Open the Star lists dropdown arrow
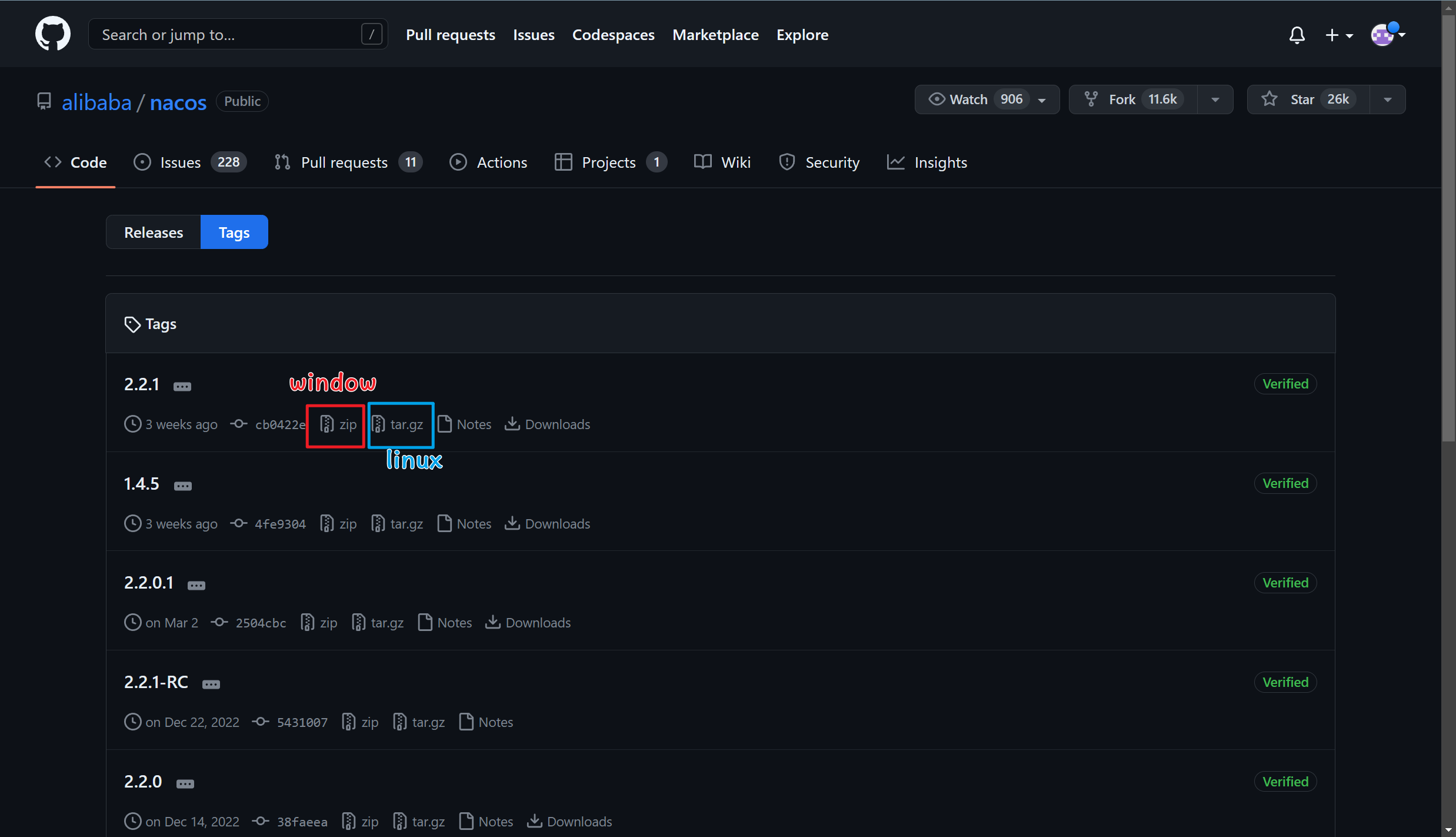 click(1388, 99)
